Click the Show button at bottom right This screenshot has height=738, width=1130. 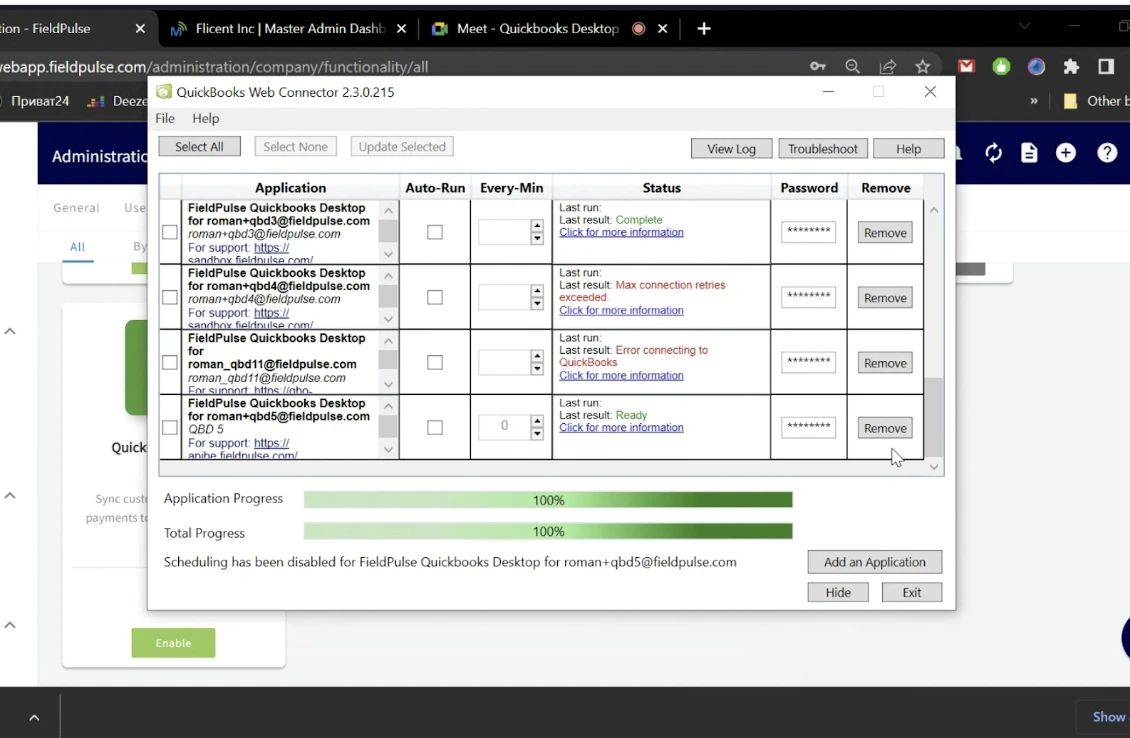pos(1106,716)
